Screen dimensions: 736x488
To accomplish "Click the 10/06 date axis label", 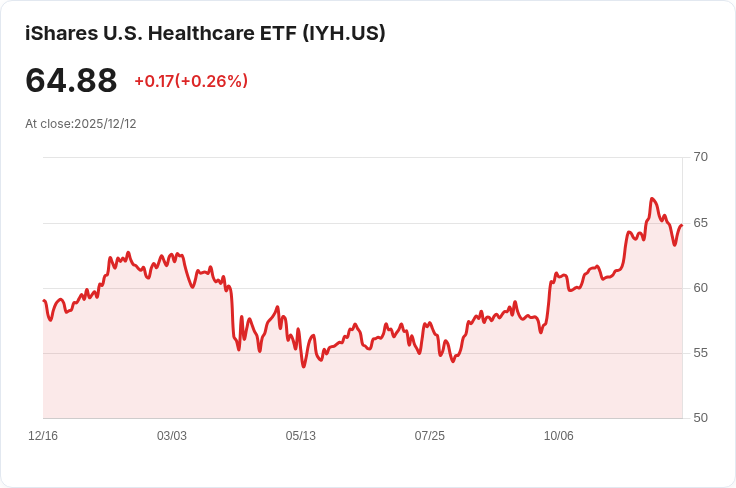I will pyautogui.click(x=559, y=436).
